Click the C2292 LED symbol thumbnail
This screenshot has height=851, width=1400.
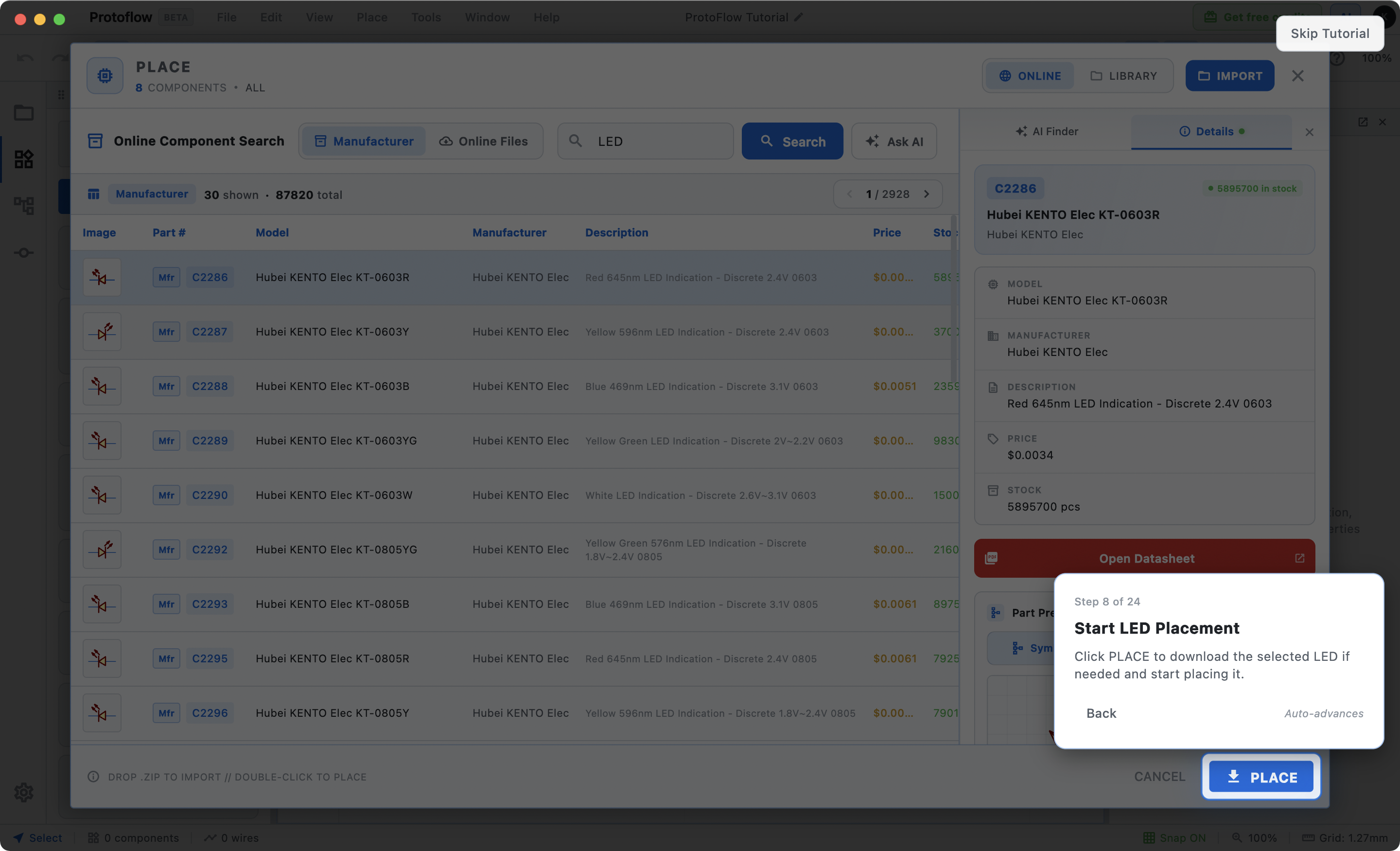(102, 550)
